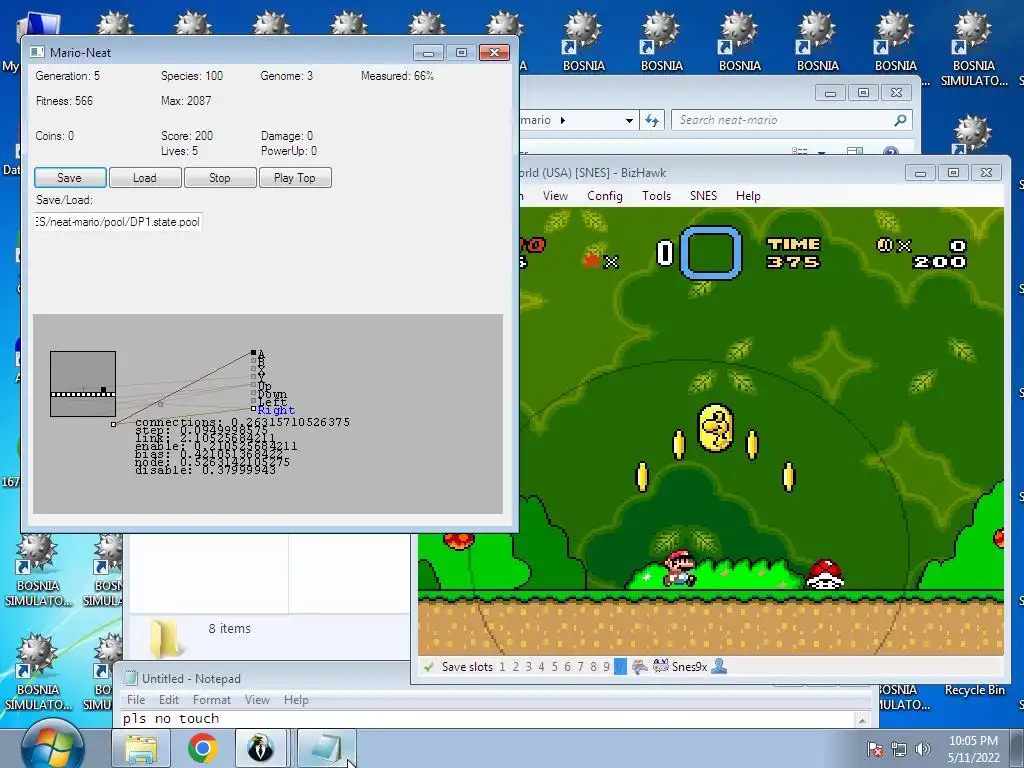Click the Genome: 3 label
Image resolution: width=1024 pixels, height=768 pixels.
(287, 76)
